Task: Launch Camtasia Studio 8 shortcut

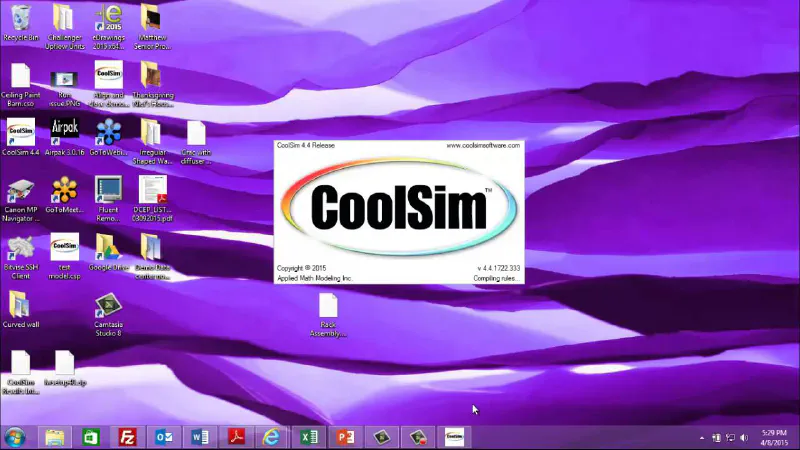Action: click(x=108, y=314)
